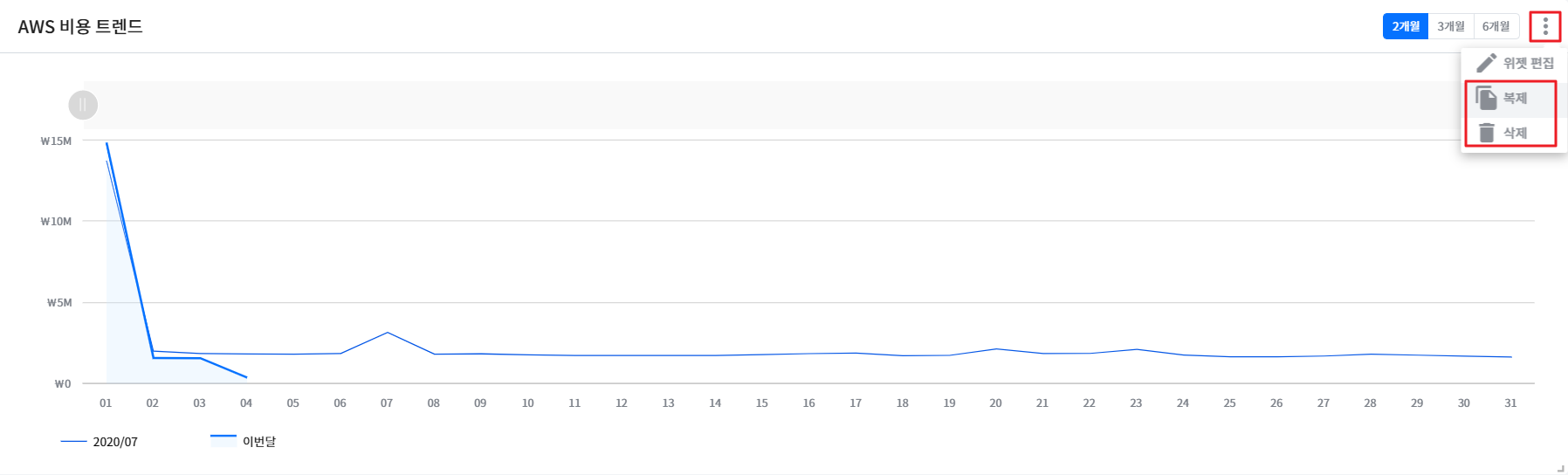Click the AWS 비용 트렌드 widget title
This screenshot has height=475, width=1568.
80,27
